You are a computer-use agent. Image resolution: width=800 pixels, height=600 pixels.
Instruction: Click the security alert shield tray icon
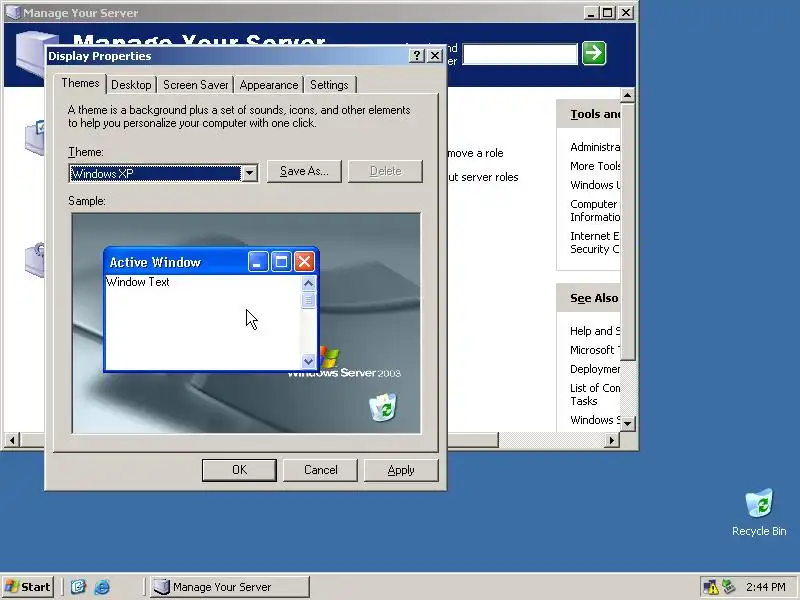(x=711, y=587)
